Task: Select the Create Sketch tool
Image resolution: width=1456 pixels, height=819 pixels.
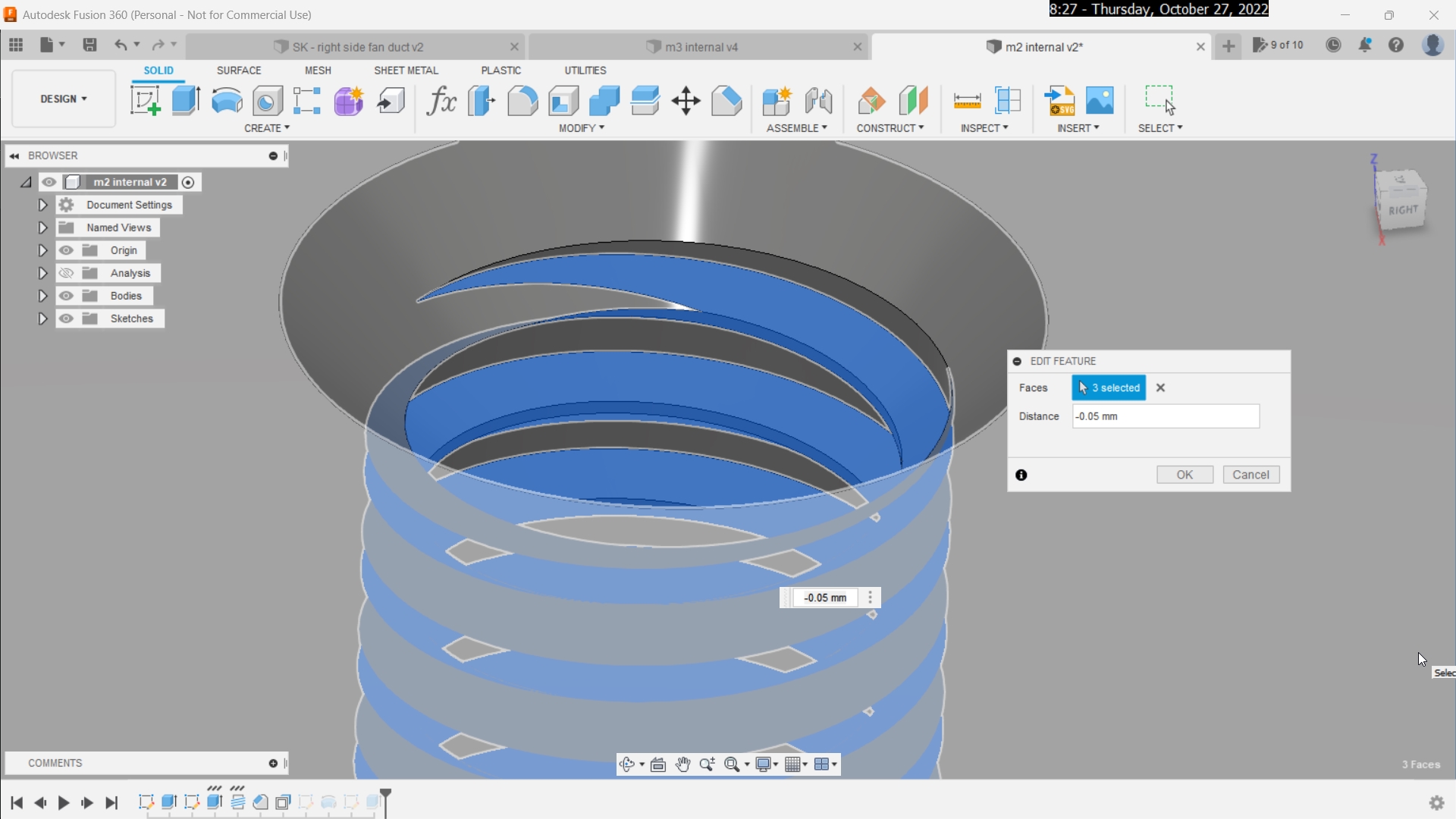Action: pos(145,101)
